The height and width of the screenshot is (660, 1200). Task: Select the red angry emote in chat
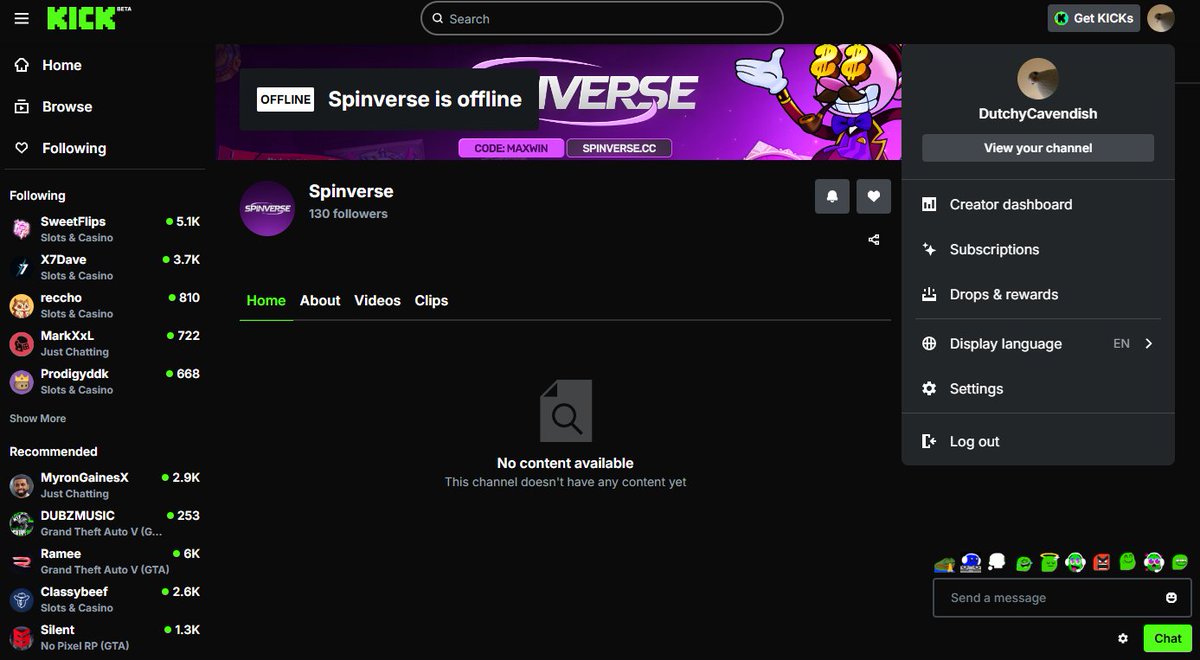(x=1102, y=563)
